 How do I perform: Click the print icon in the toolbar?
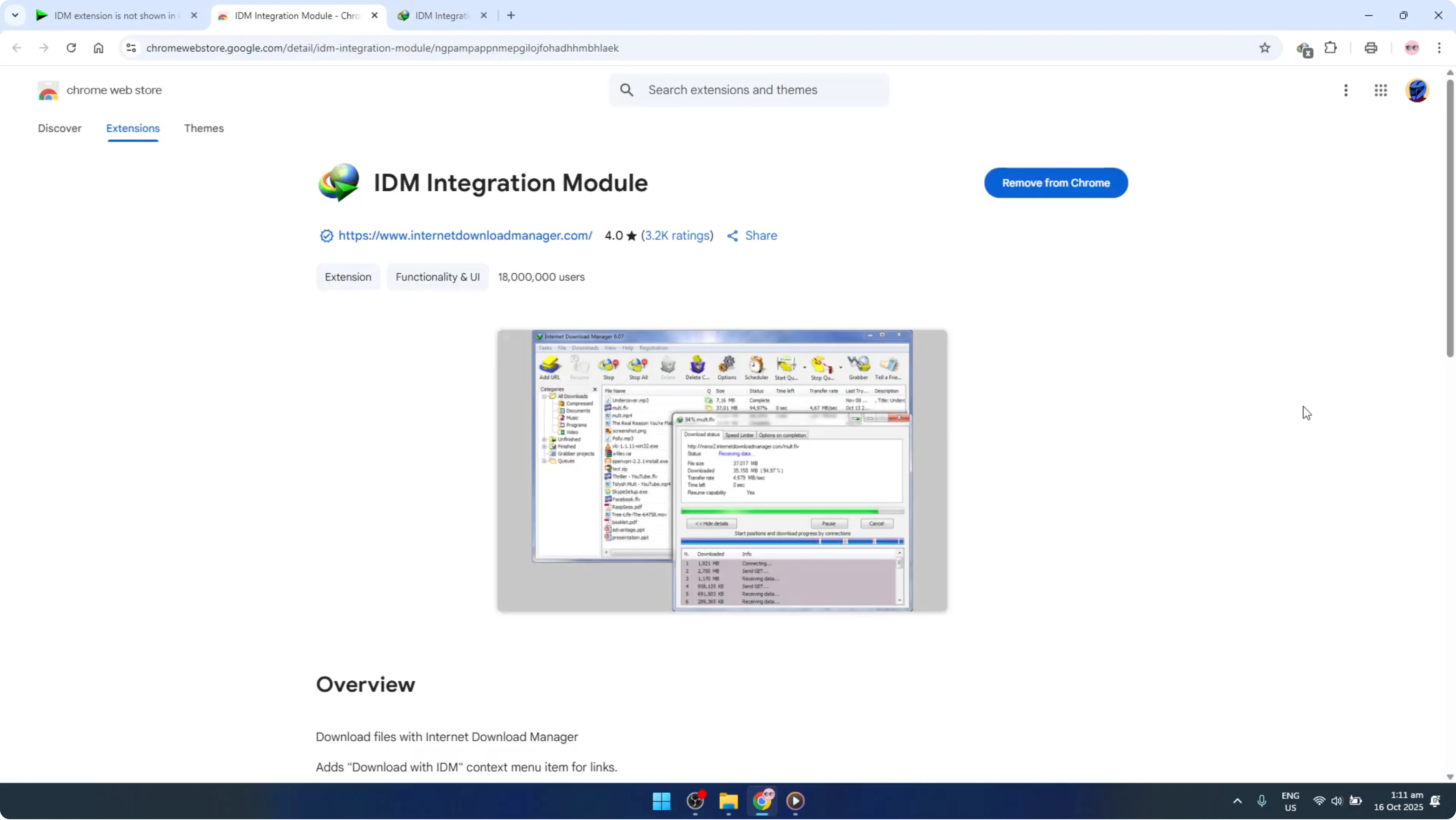1371,48
